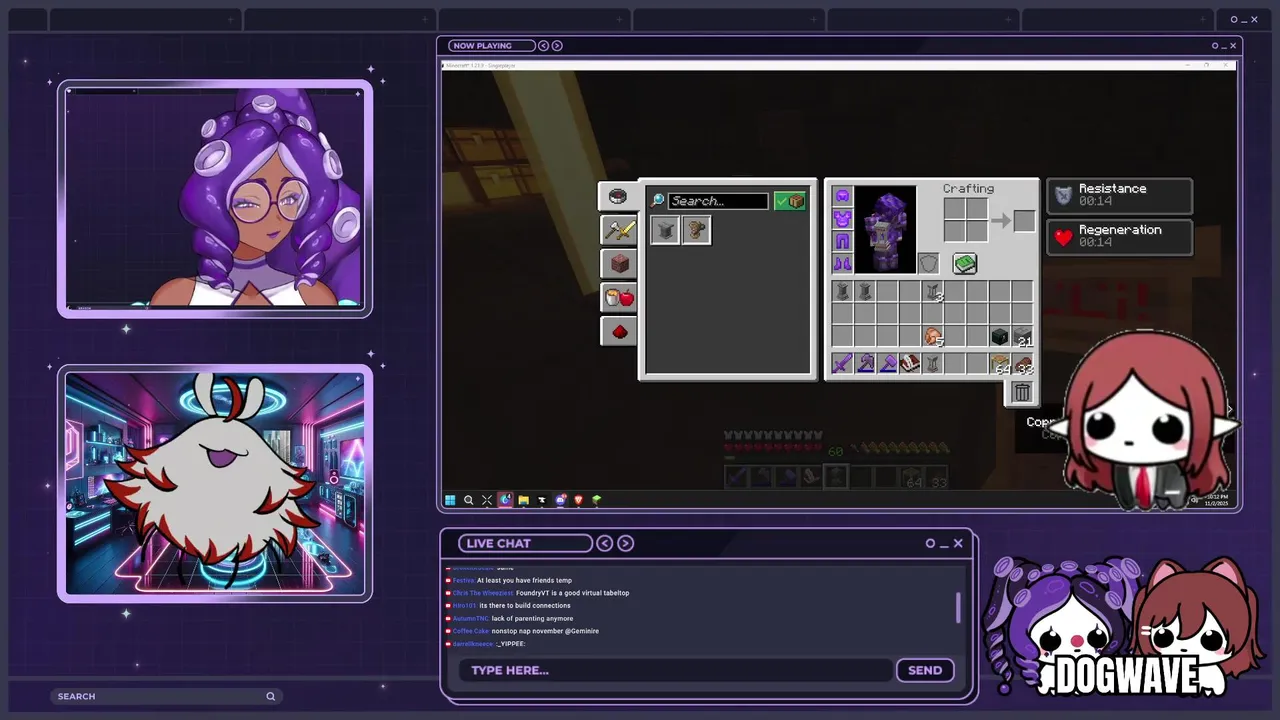Open Discord from the taskbar

point(560,500)
